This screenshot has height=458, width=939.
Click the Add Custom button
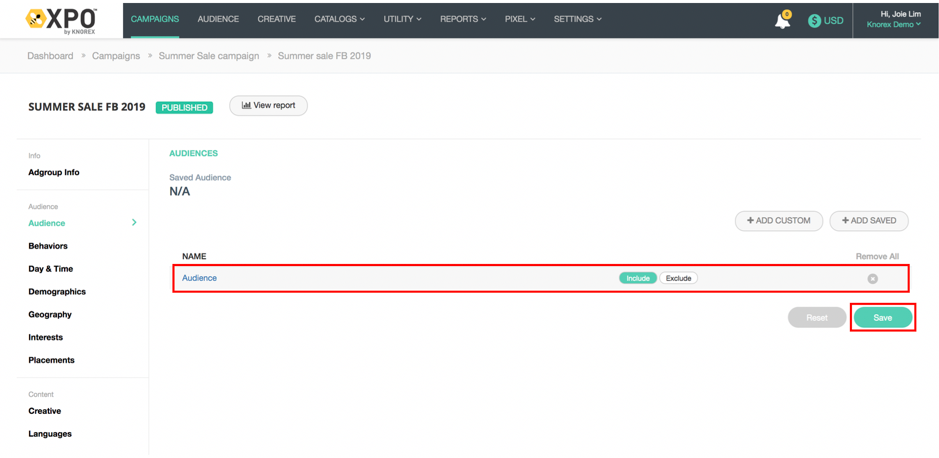pyautogui.click(x=778, y=221)
